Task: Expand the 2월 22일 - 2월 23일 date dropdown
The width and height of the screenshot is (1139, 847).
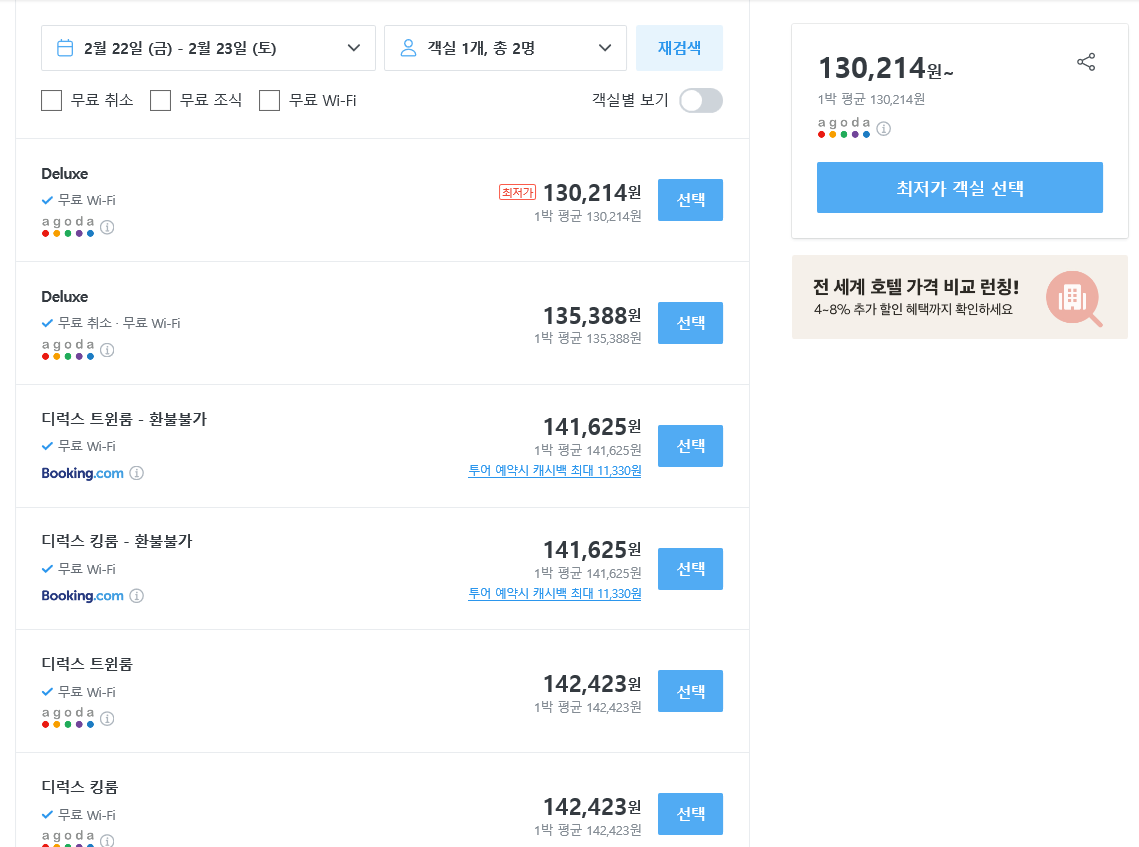Action: (x=353, y=48)
